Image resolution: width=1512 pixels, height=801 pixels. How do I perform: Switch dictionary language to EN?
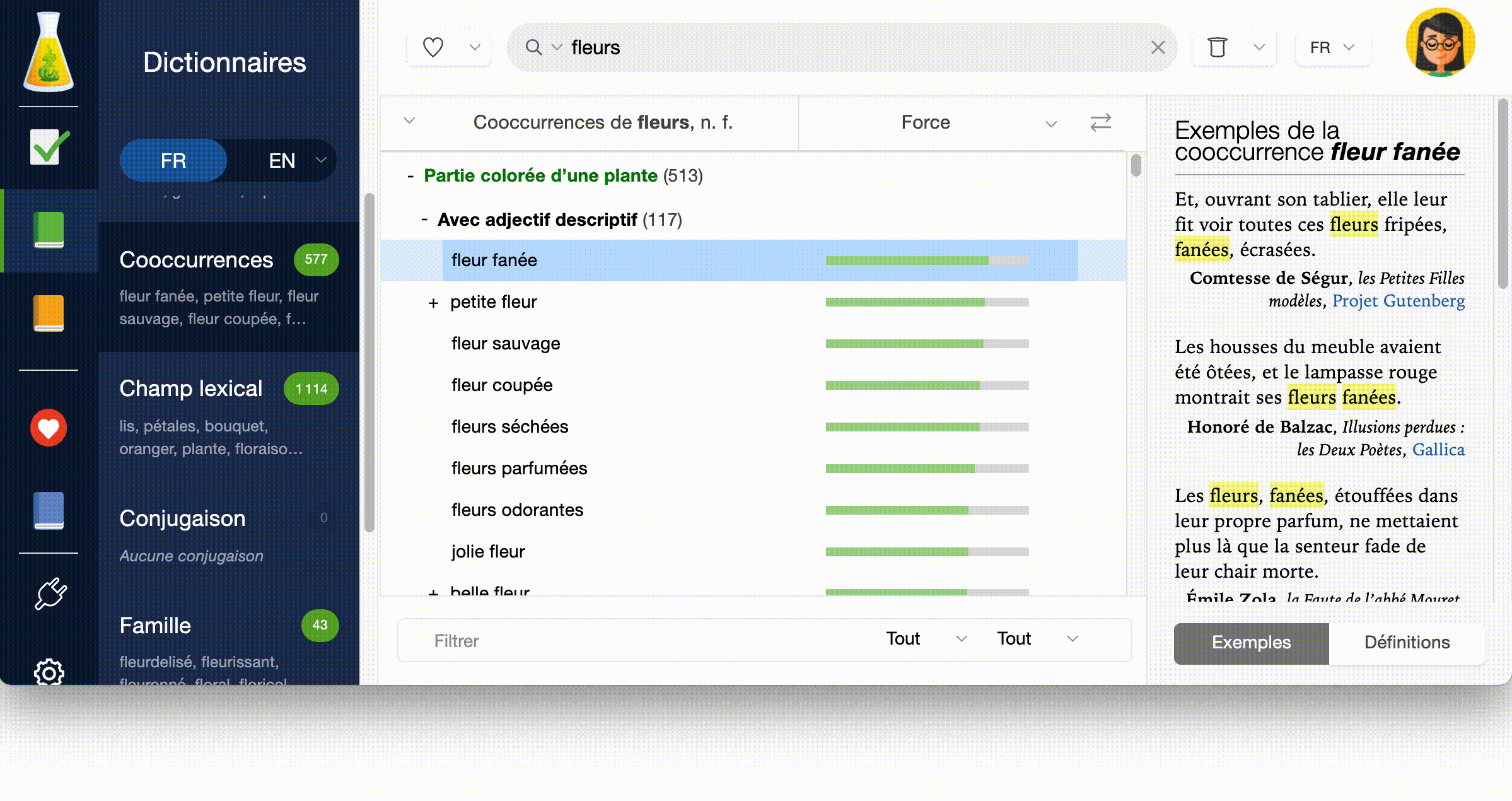point(282,161)
